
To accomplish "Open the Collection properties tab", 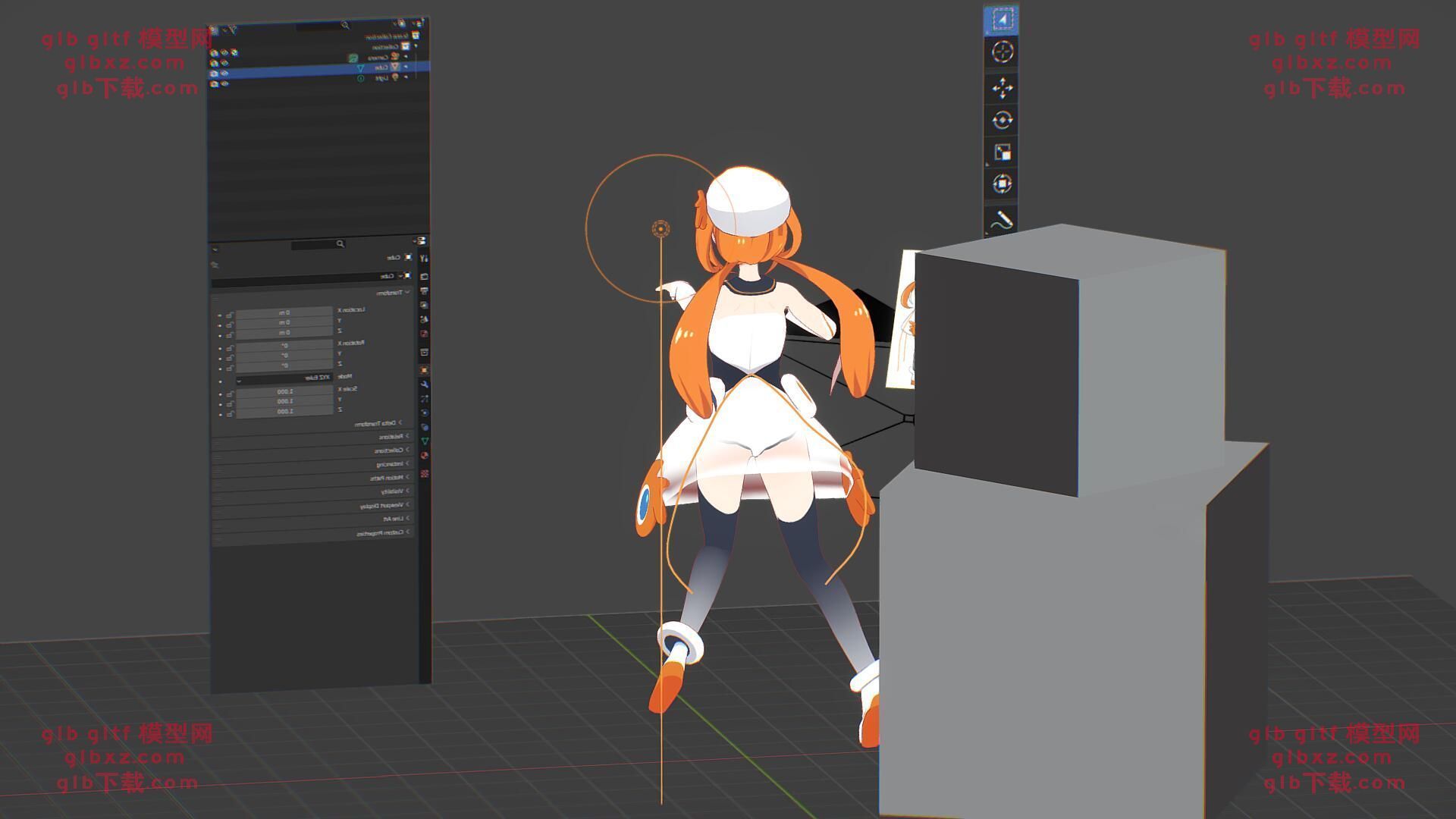I will 424,352.
